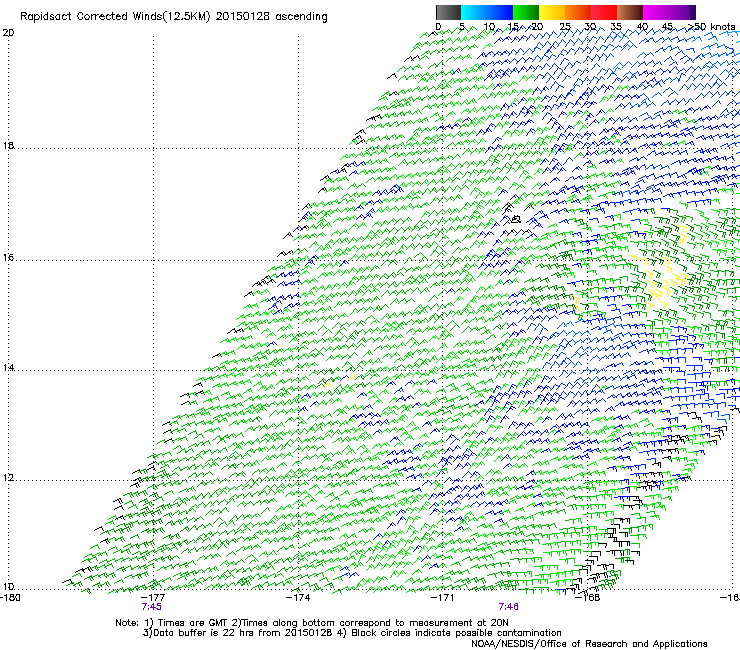The image size is (740, 650).
Task: Click the yellow 20-25 knots legend swatch
Action: click(x=552, y=12)
